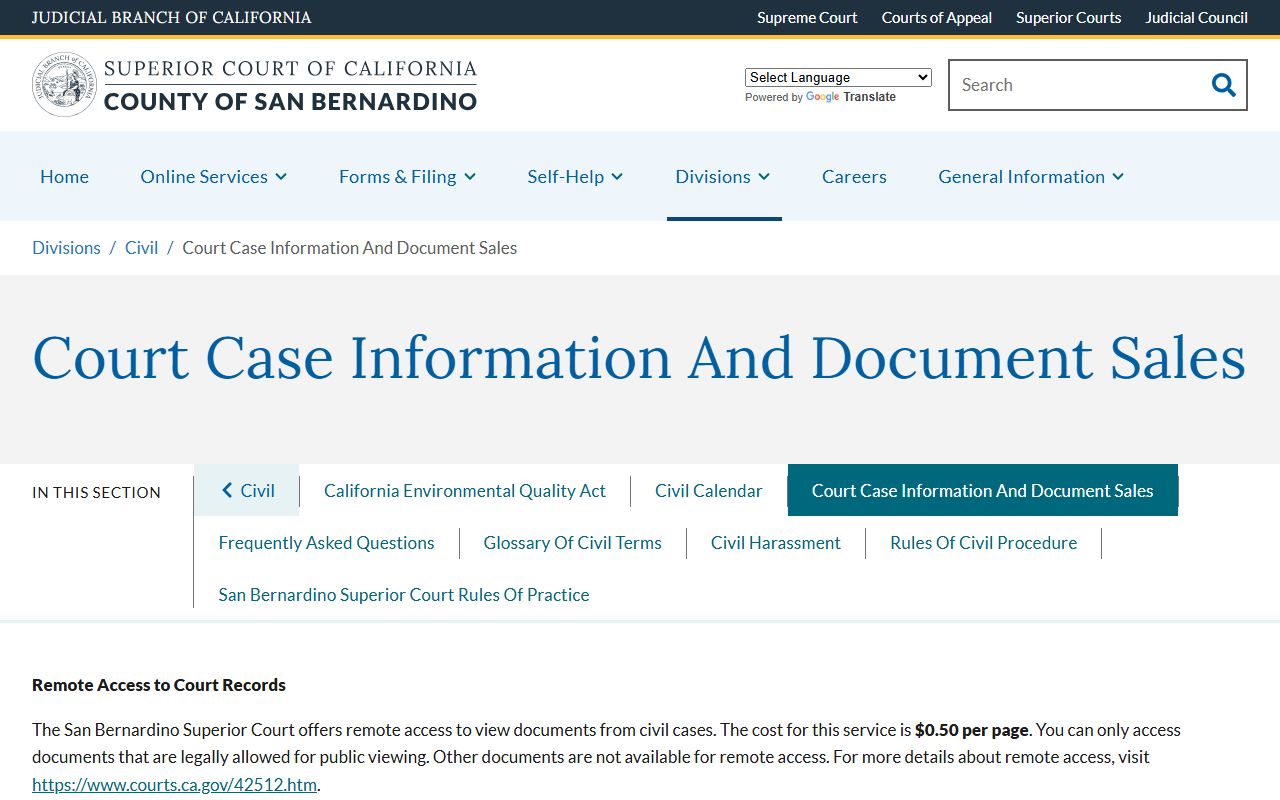Screen dimensions: 1280x800
Task: Expand the General Information menu
Action: [1031, 176]
